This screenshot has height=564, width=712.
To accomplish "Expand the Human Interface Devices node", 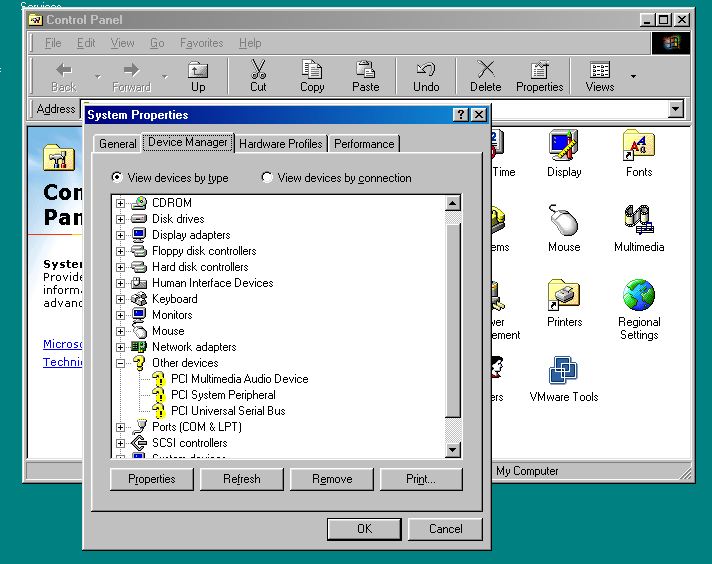I will point(120,283).
